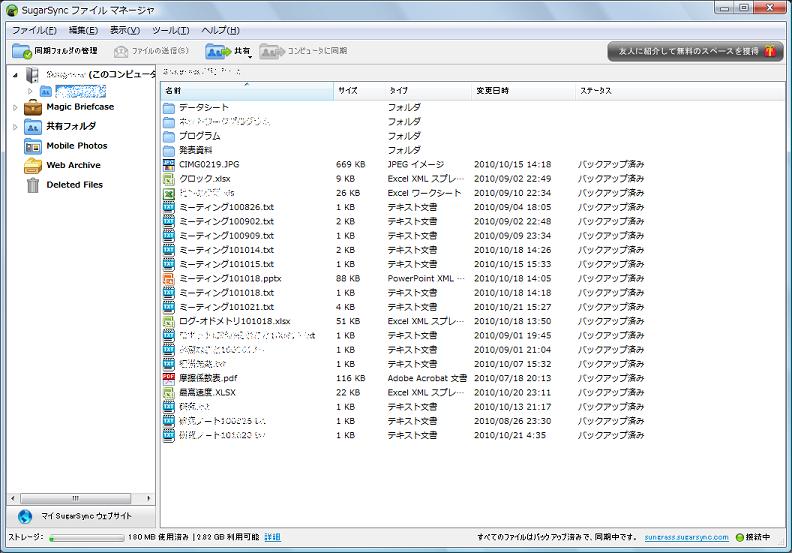Click the 同期フォルダの管理 toolbar icon
The height and width of the screenshot is (553, 792).
tap(22, 51)
